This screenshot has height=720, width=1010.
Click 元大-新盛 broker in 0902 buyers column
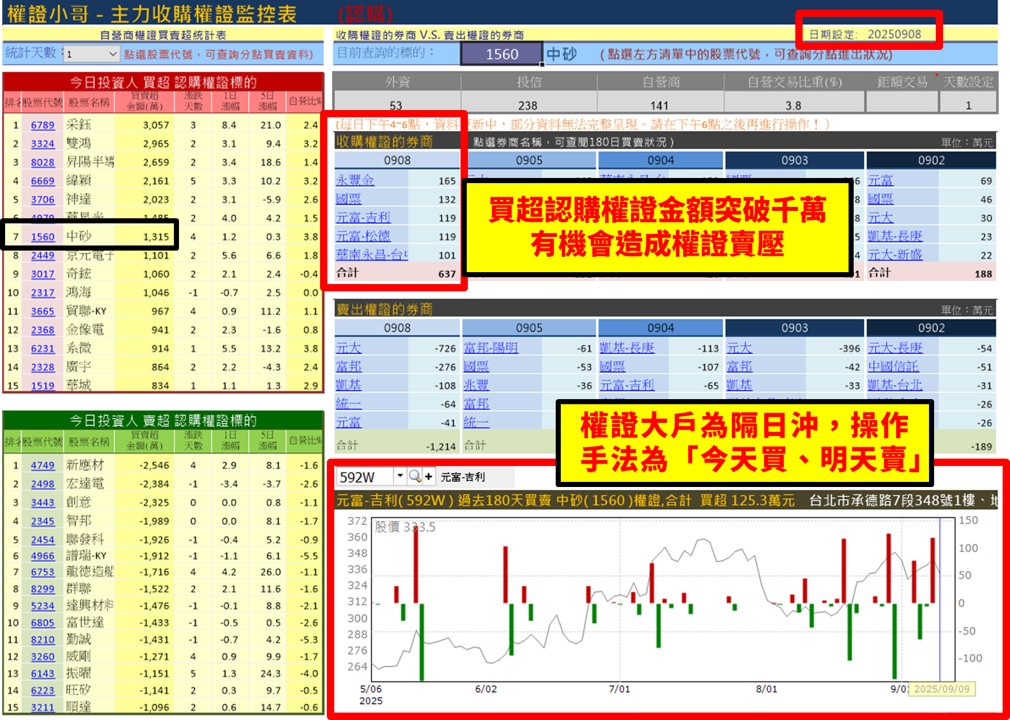(895, 255)
